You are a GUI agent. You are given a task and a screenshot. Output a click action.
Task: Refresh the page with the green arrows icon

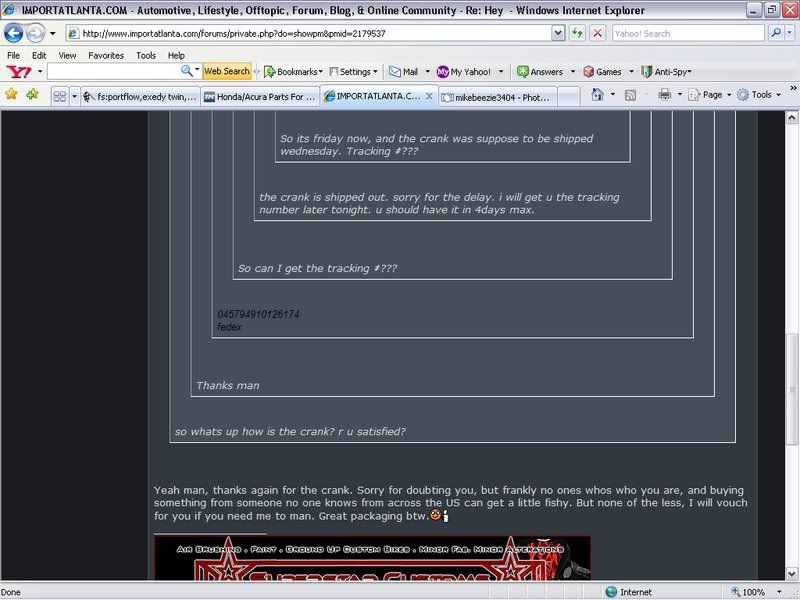pyautogui.click(x=578, y=33)
